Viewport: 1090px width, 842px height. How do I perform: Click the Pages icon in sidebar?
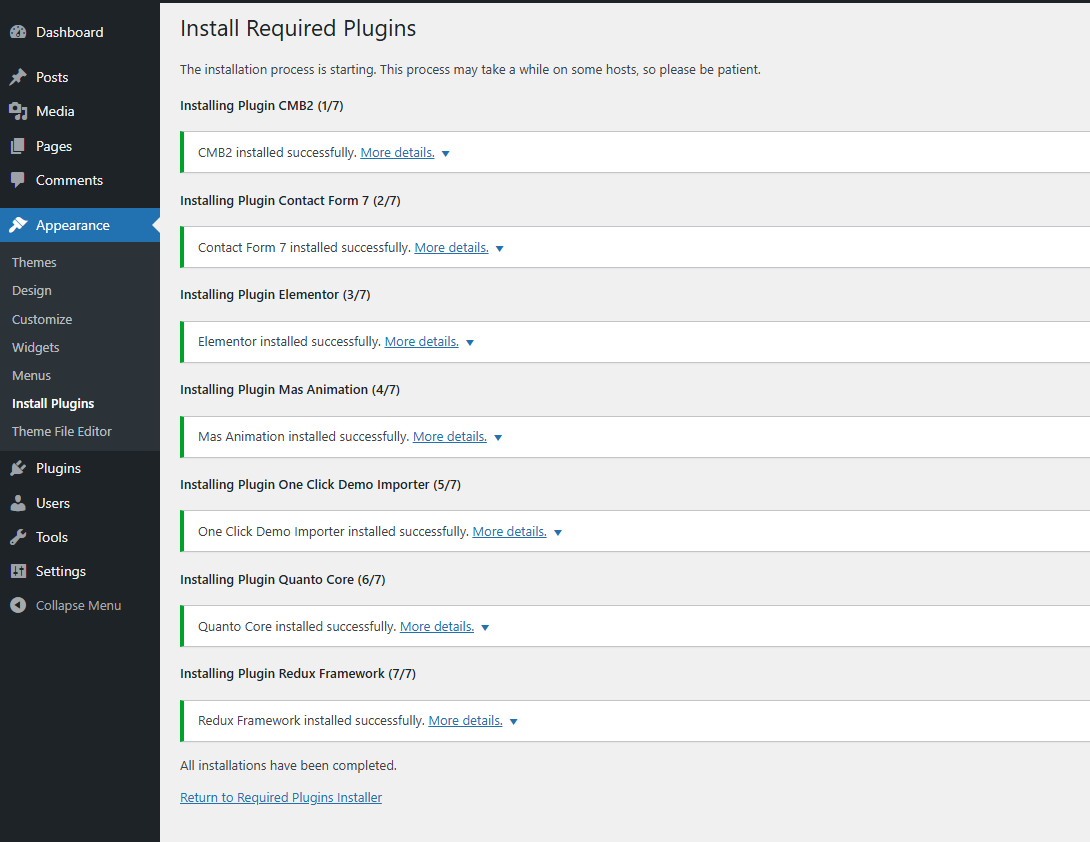click(18, 146)
